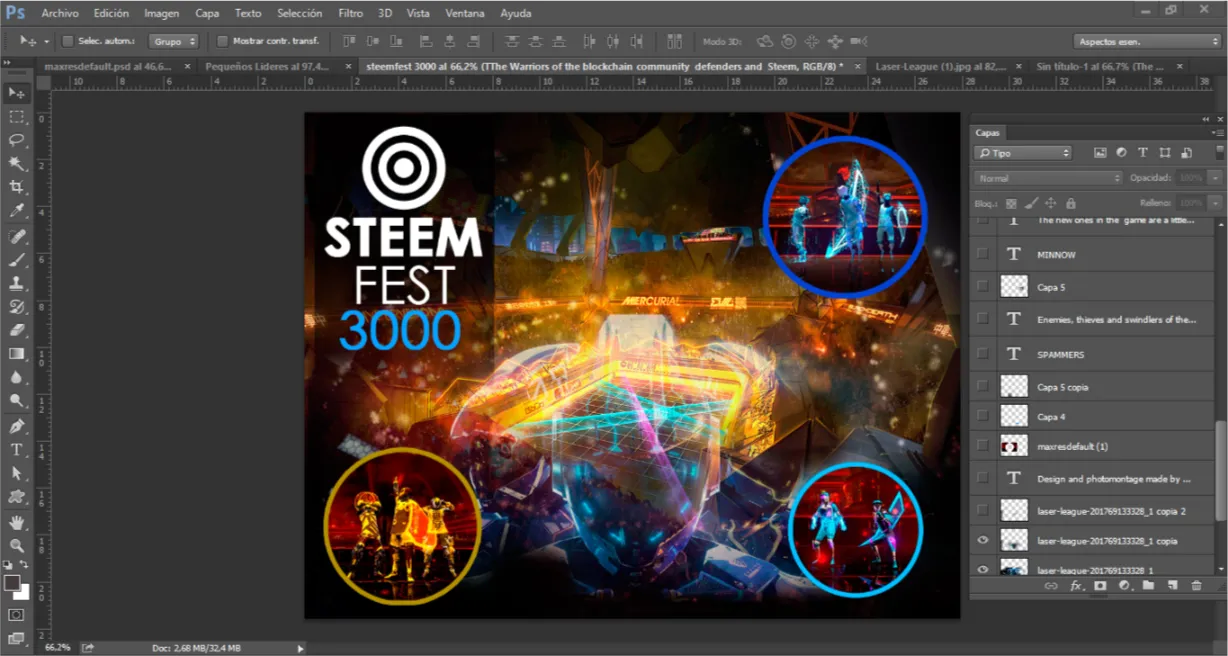Select the Magic Wand tool

[17, 164]
